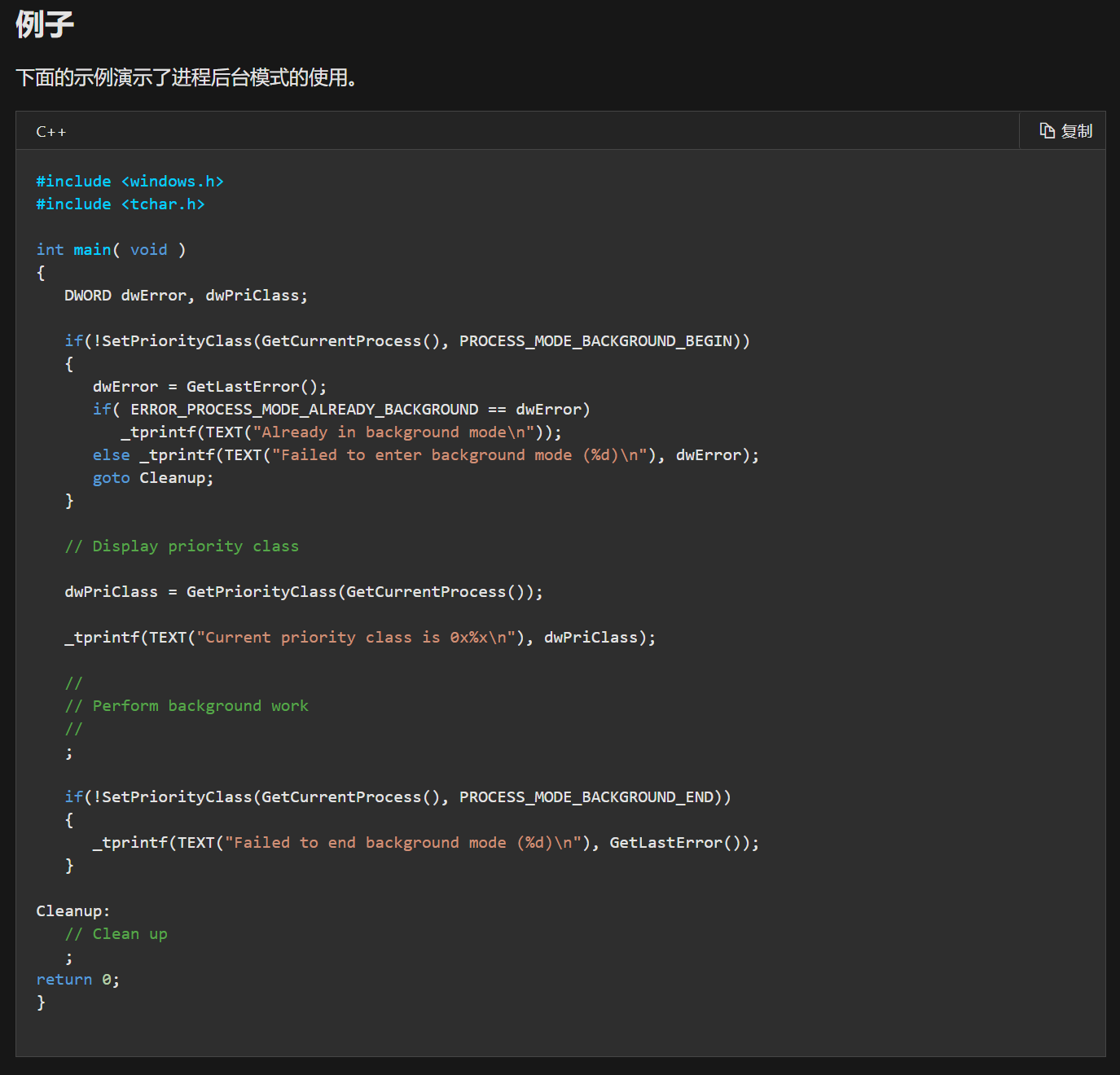Image resolution: width=1120 pixels, height=1075 pixels.
Task: Click the 例子 heading
Action: click(45, 24)
